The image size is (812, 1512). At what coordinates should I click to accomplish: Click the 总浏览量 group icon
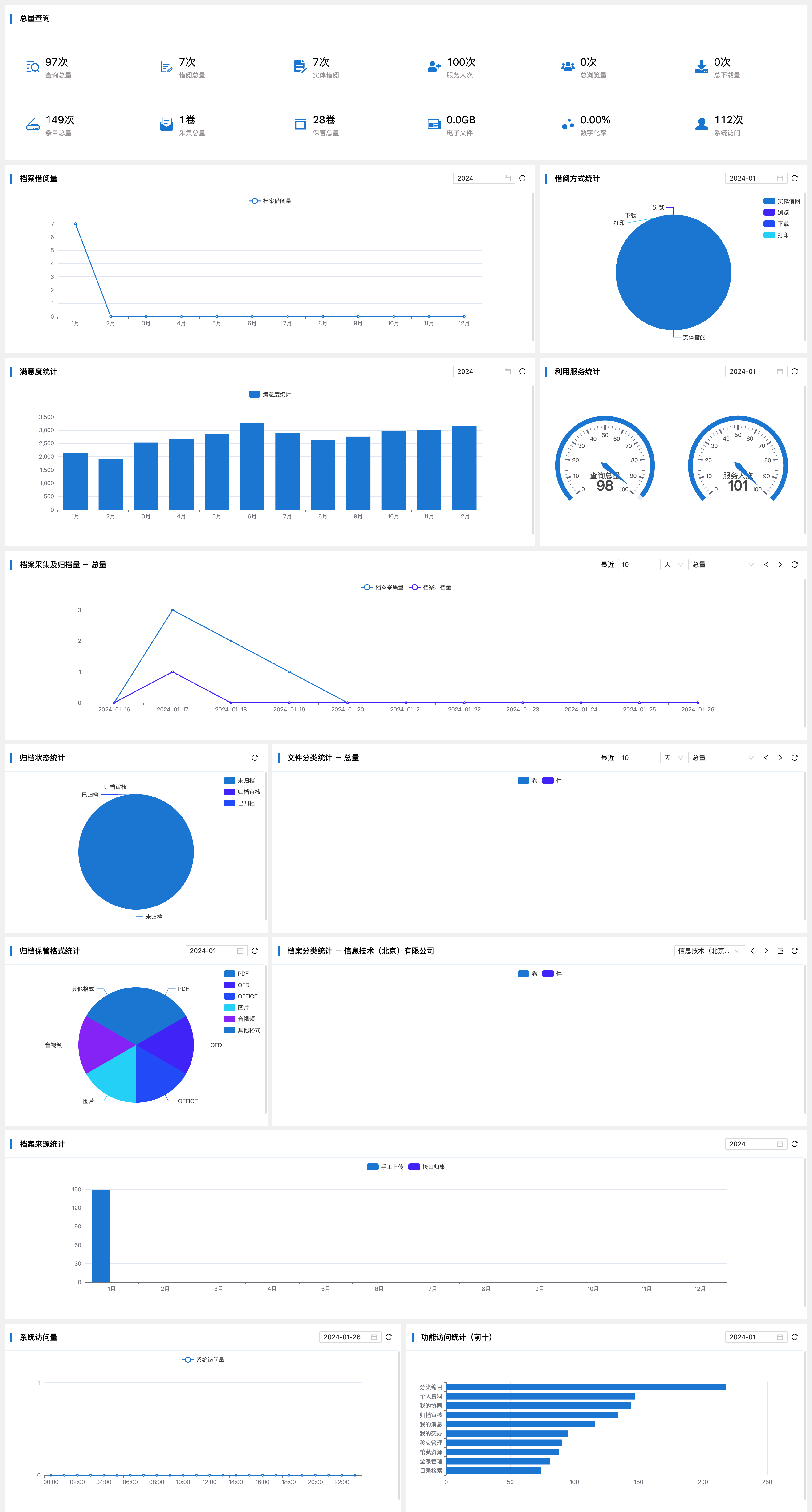point(568,66)
